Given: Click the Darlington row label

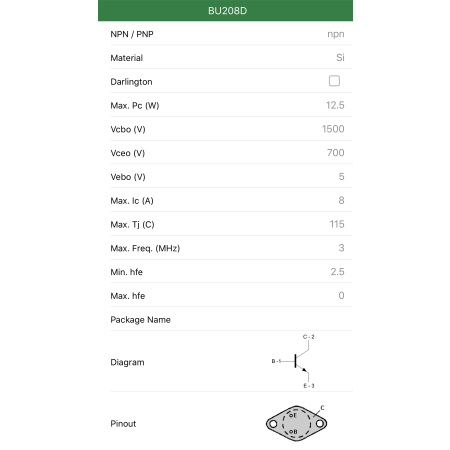Looking at the screenshot, I should 131,82.
